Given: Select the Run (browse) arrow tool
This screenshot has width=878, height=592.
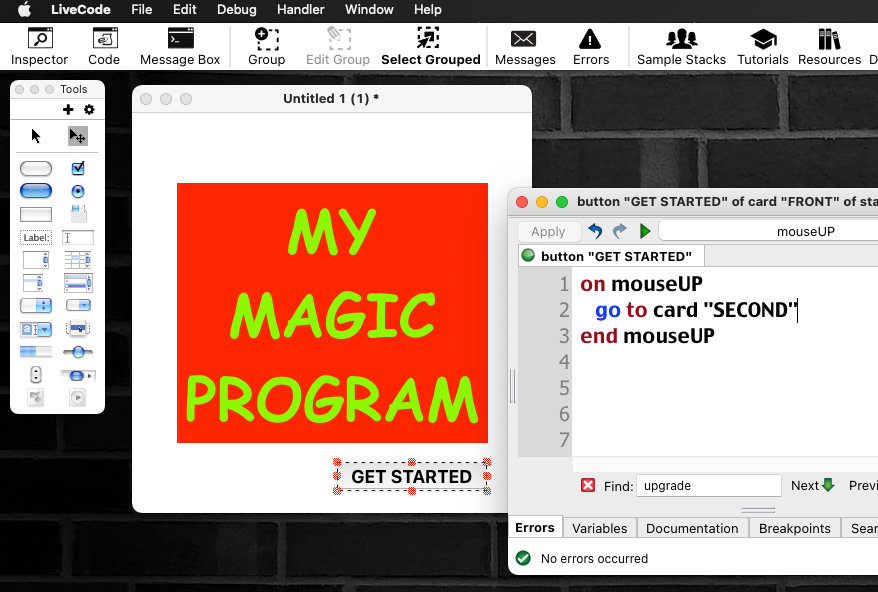Looking at the screenshot, I should pyautogui.click(x=36, y=136).
